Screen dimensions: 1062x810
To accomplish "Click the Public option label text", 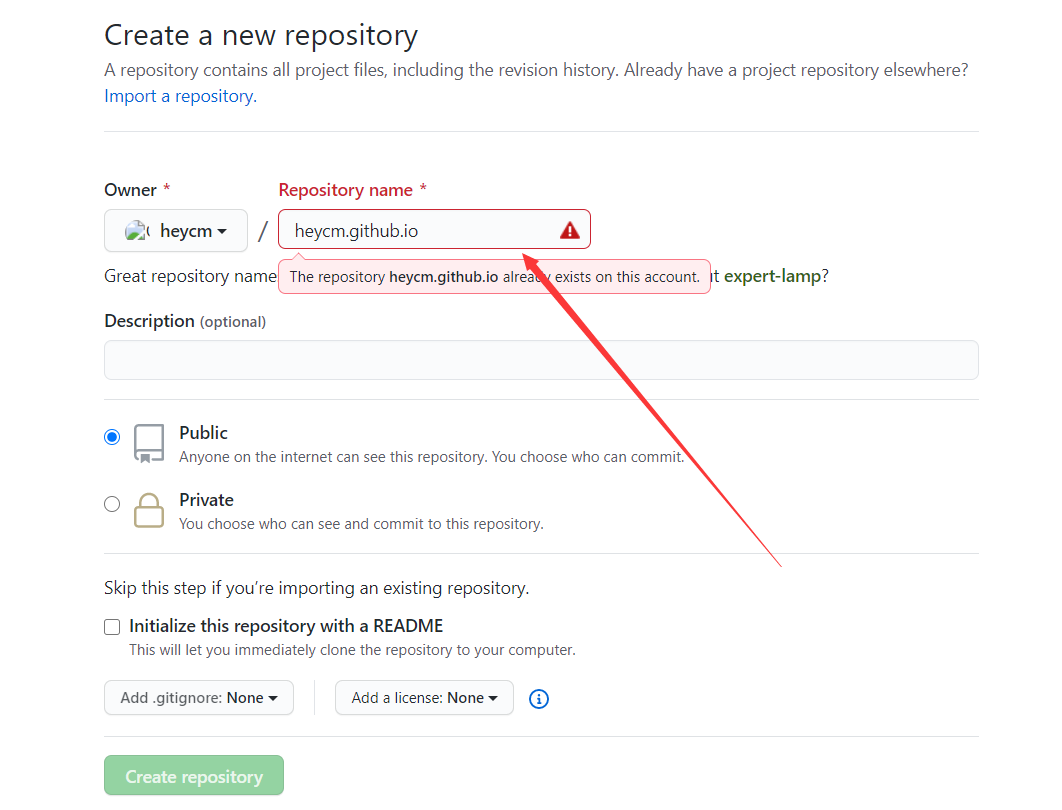I will tap(203, 433).
